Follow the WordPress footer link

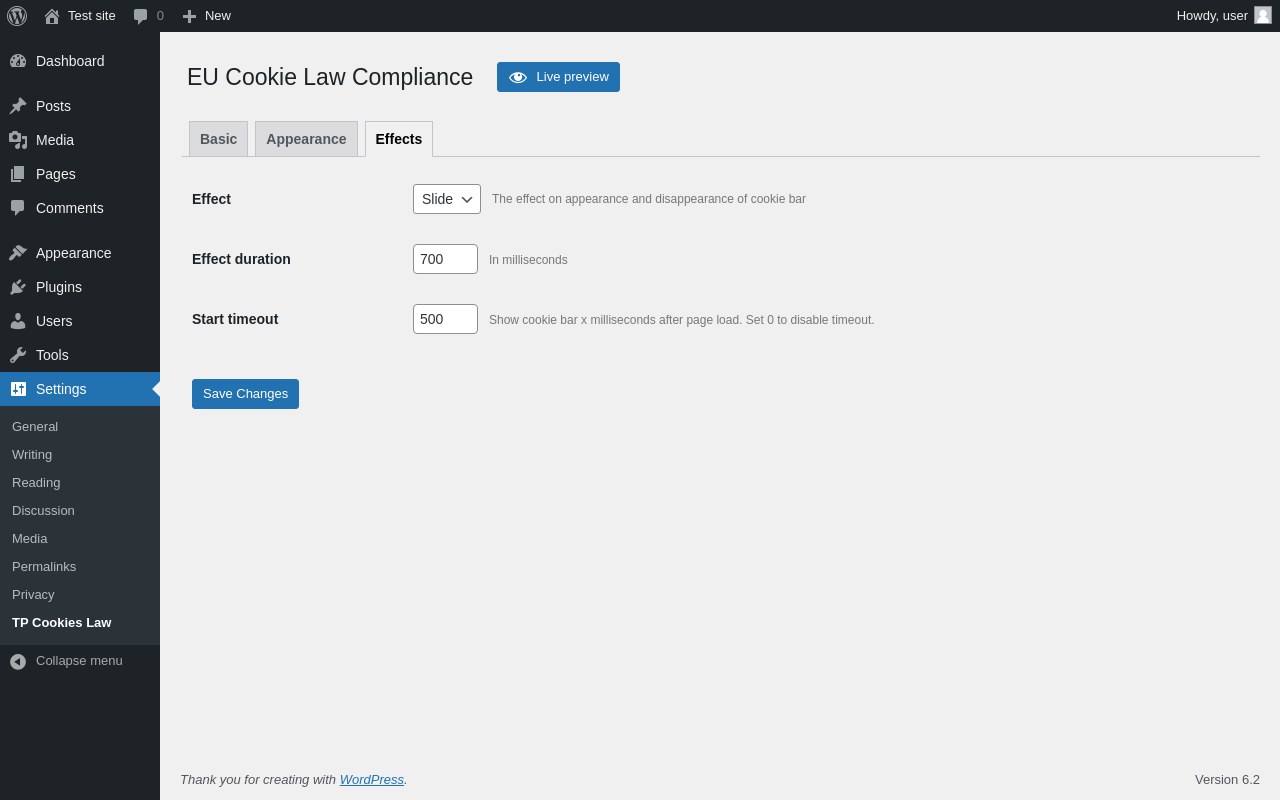[x=372, y=780]
